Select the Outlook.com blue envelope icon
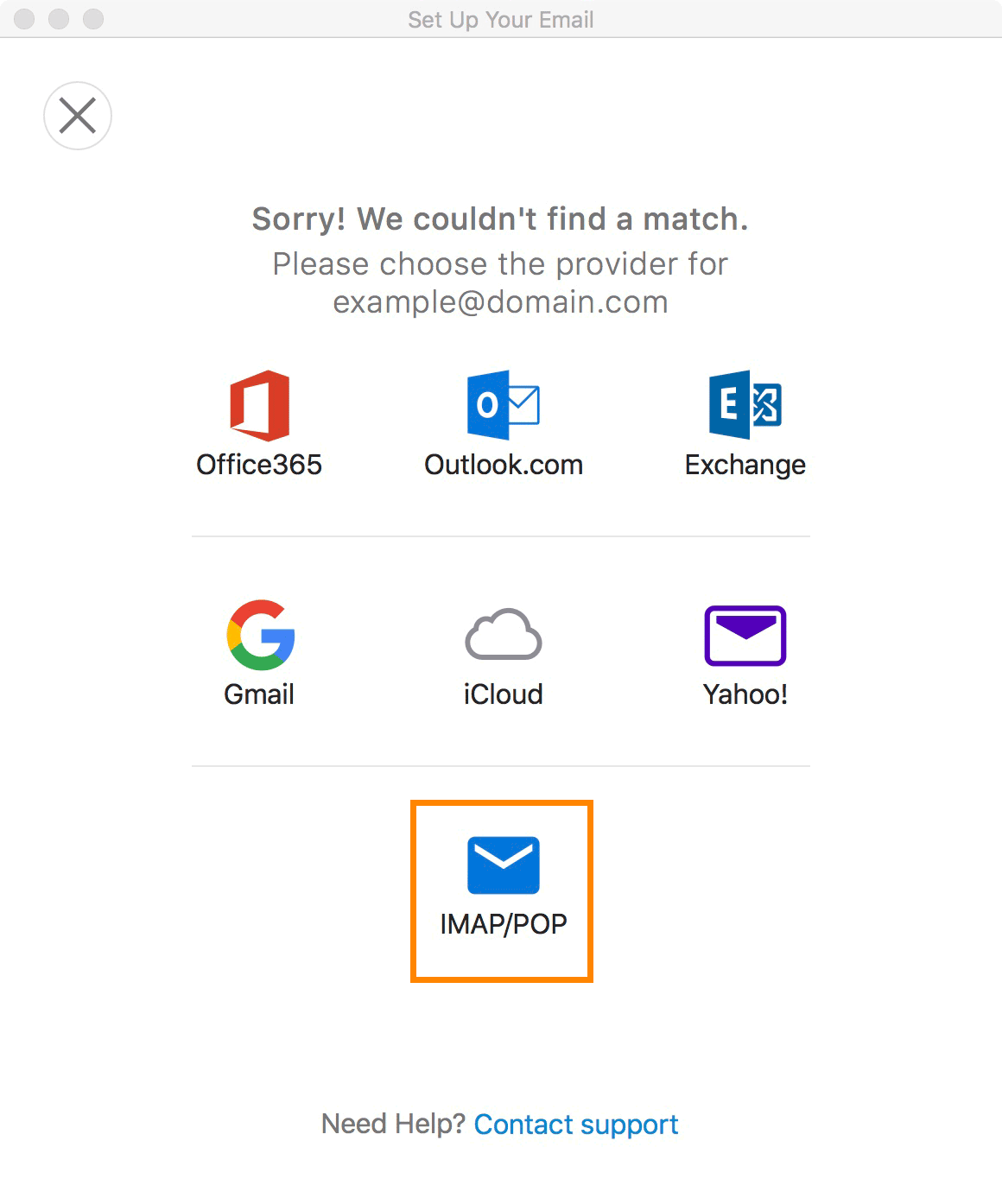The image size is (1002, 1204). coord(503,405)
